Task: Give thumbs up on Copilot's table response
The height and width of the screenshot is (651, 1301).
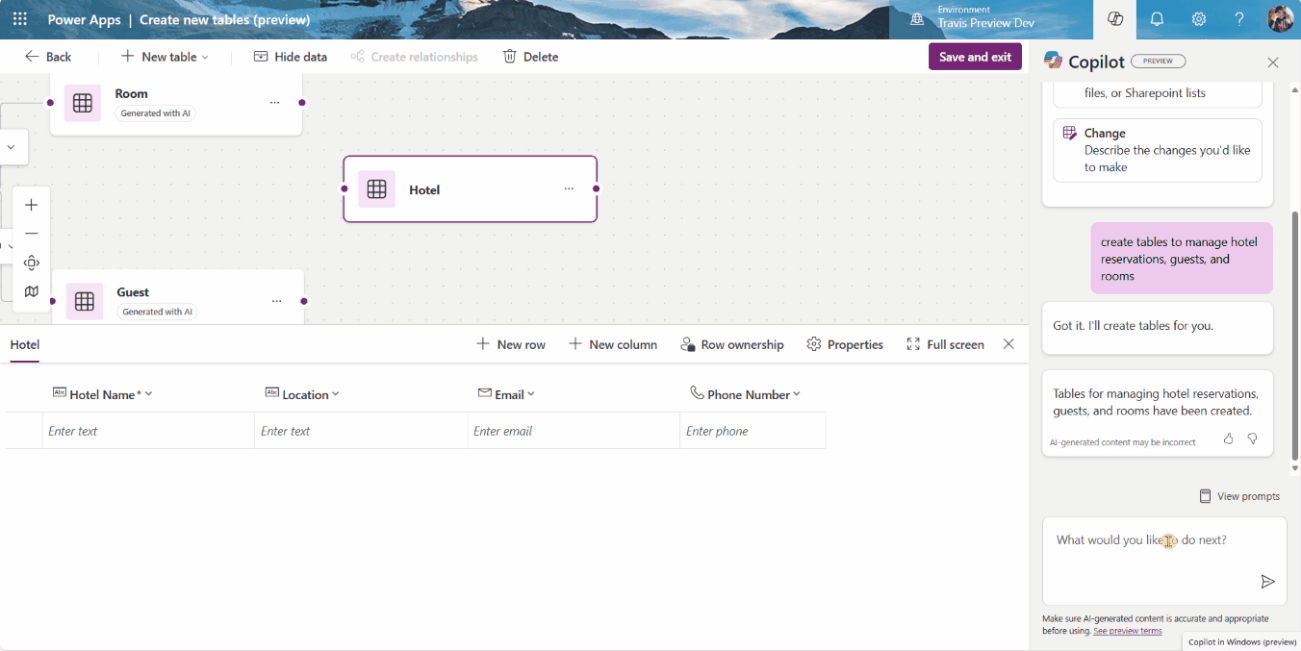Action: [1228, 438]
